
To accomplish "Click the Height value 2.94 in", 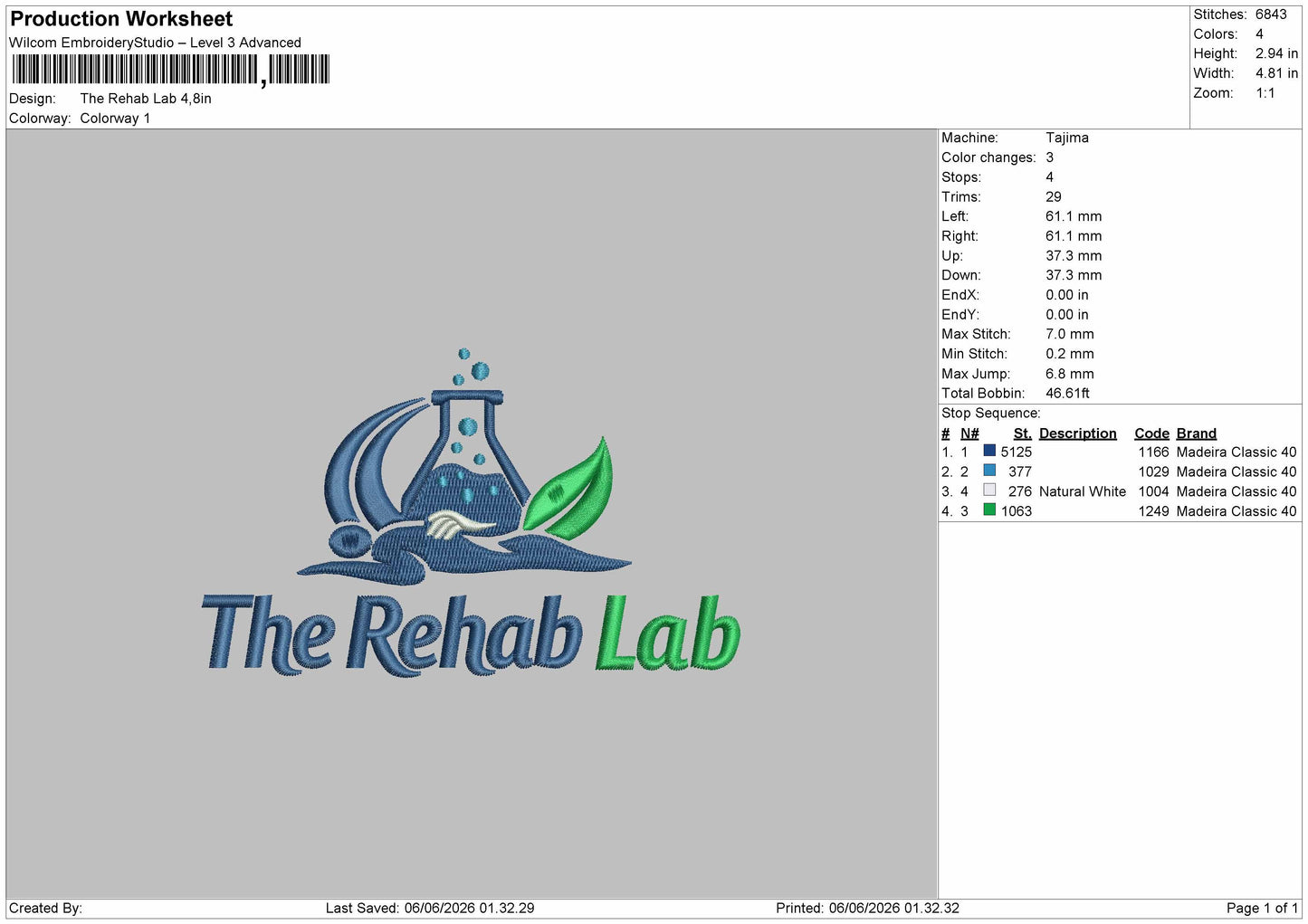I will pyautogui.click(x=1276, y=54).
